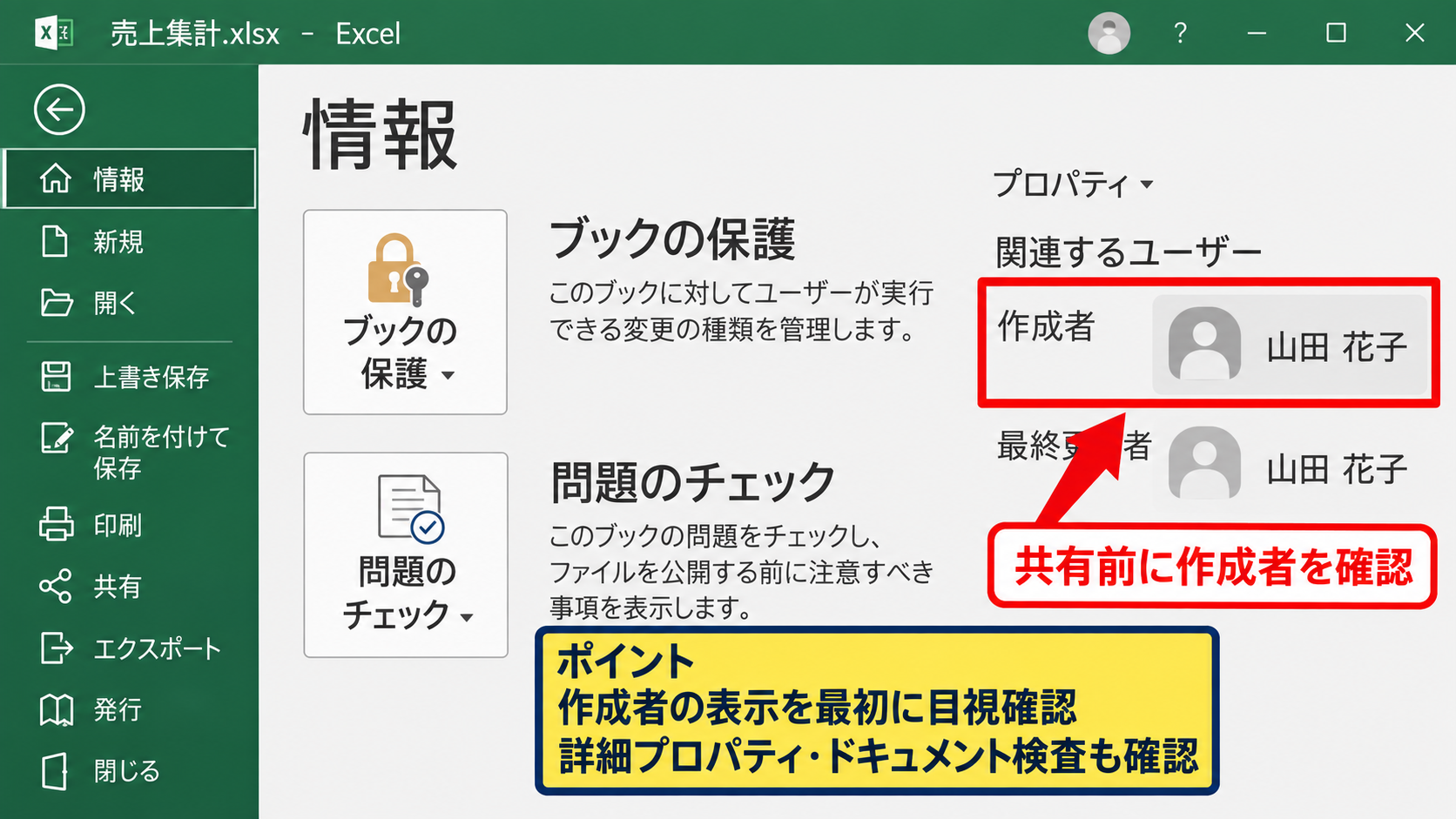Open the ブックの保護 dropdown button
The width and height of the screenshot is (1456, 819).
405,312
